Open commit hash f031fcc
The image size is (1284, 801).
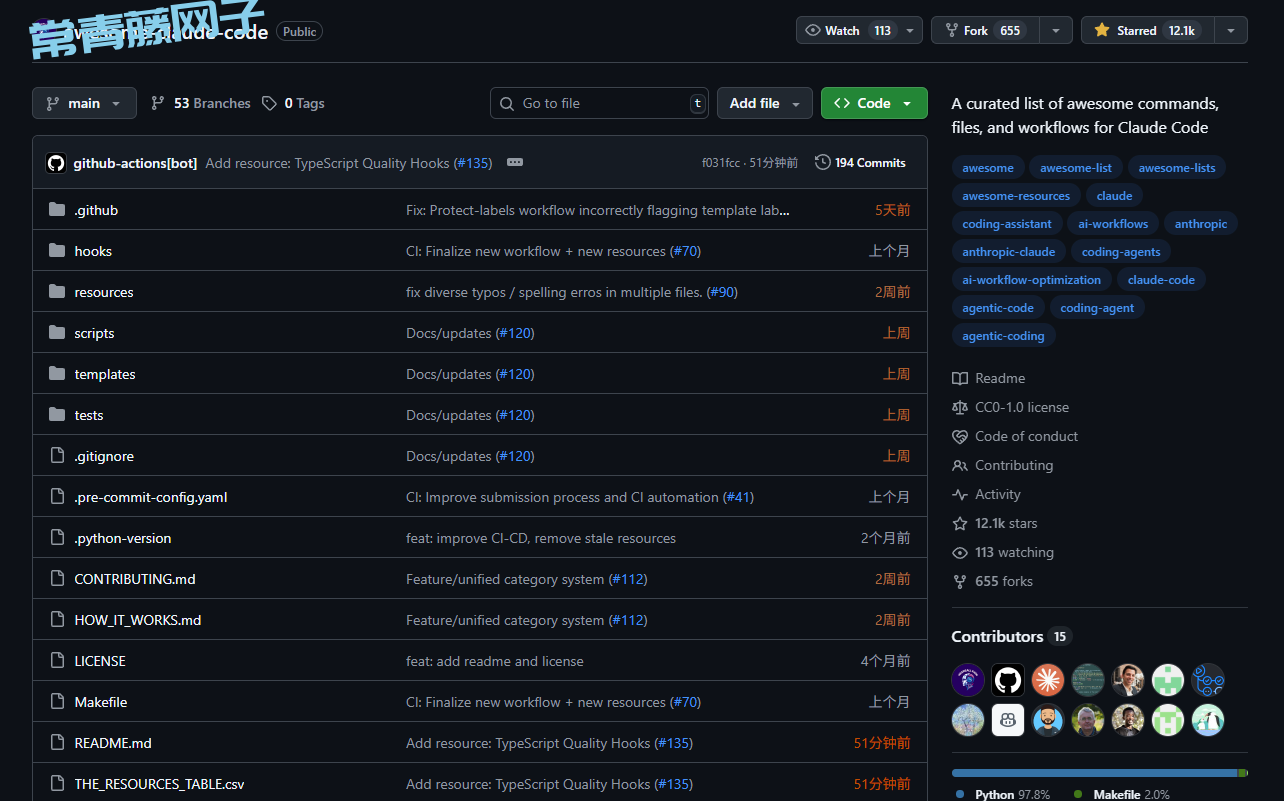click(x=720, y=163)
